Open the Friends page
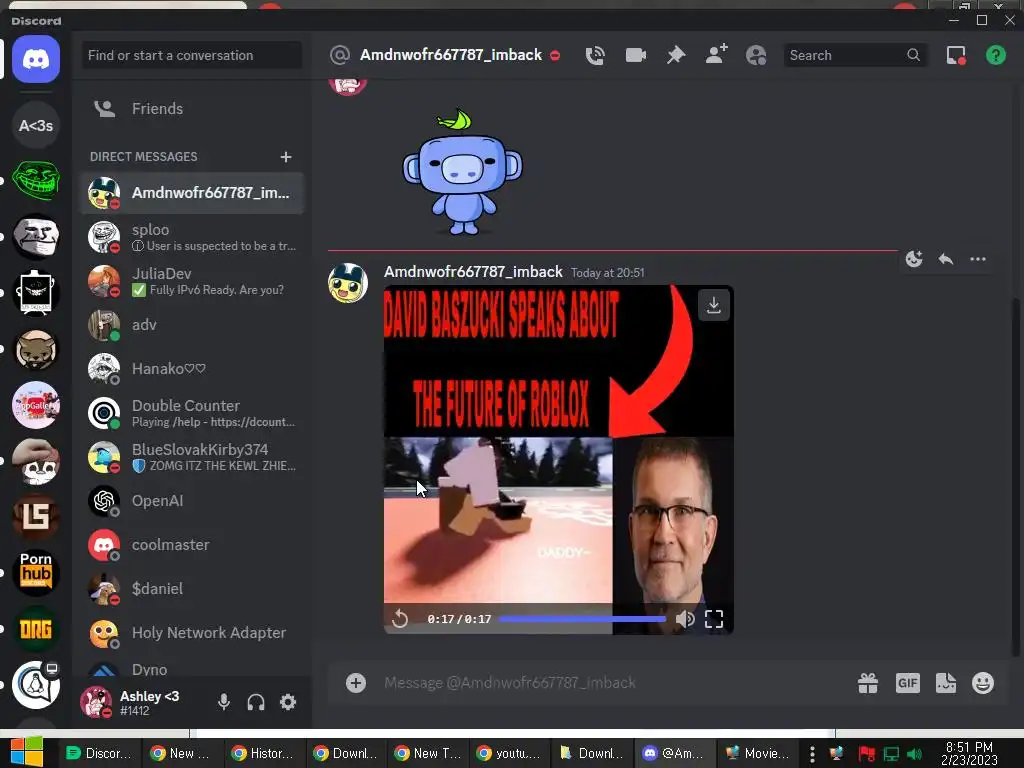 [192, 108]
